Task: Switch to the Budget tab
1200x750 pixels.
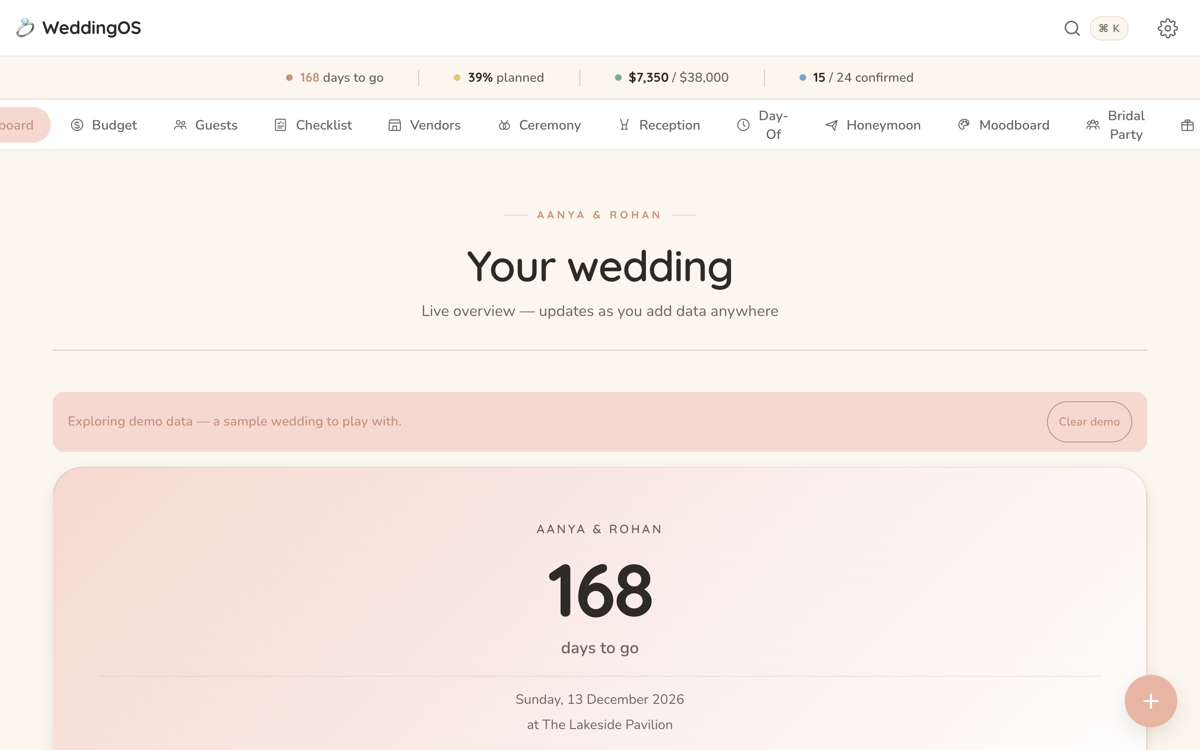Action: 104,125
